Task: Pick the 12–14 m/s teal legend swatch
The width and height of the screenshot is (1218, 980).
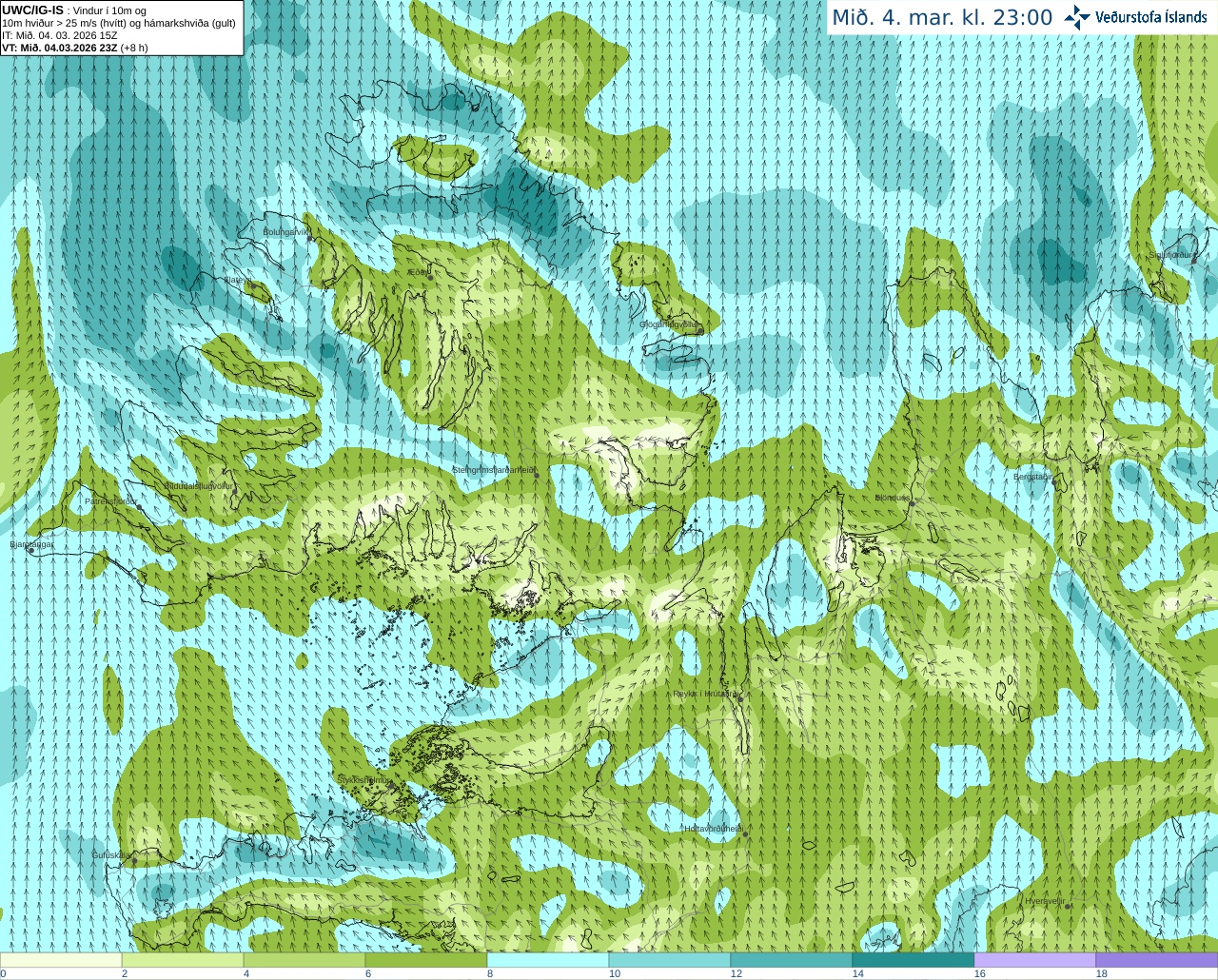Action: (x=792, y=960)
